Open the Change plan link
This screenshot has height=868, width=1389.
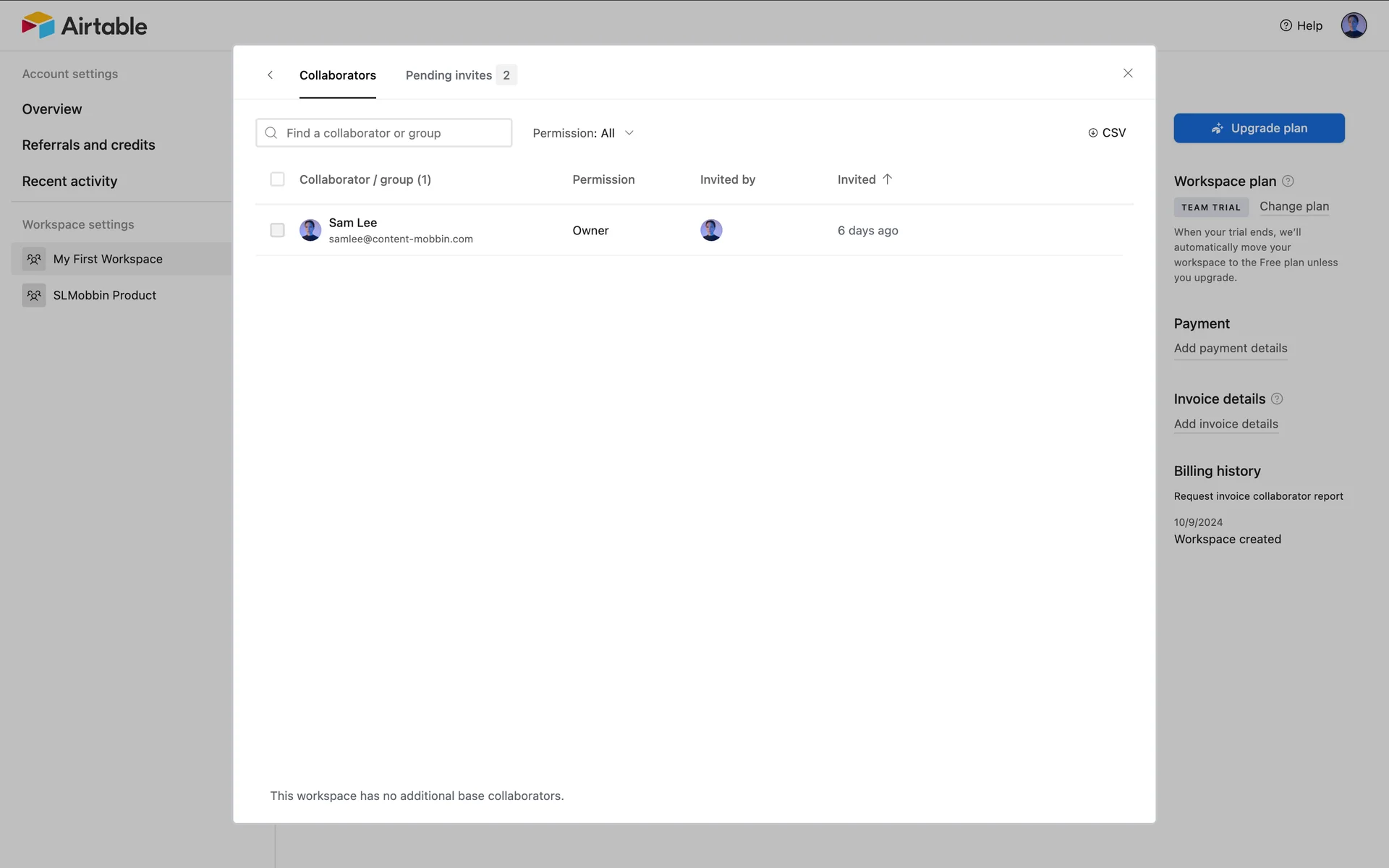click(1294, 206)
